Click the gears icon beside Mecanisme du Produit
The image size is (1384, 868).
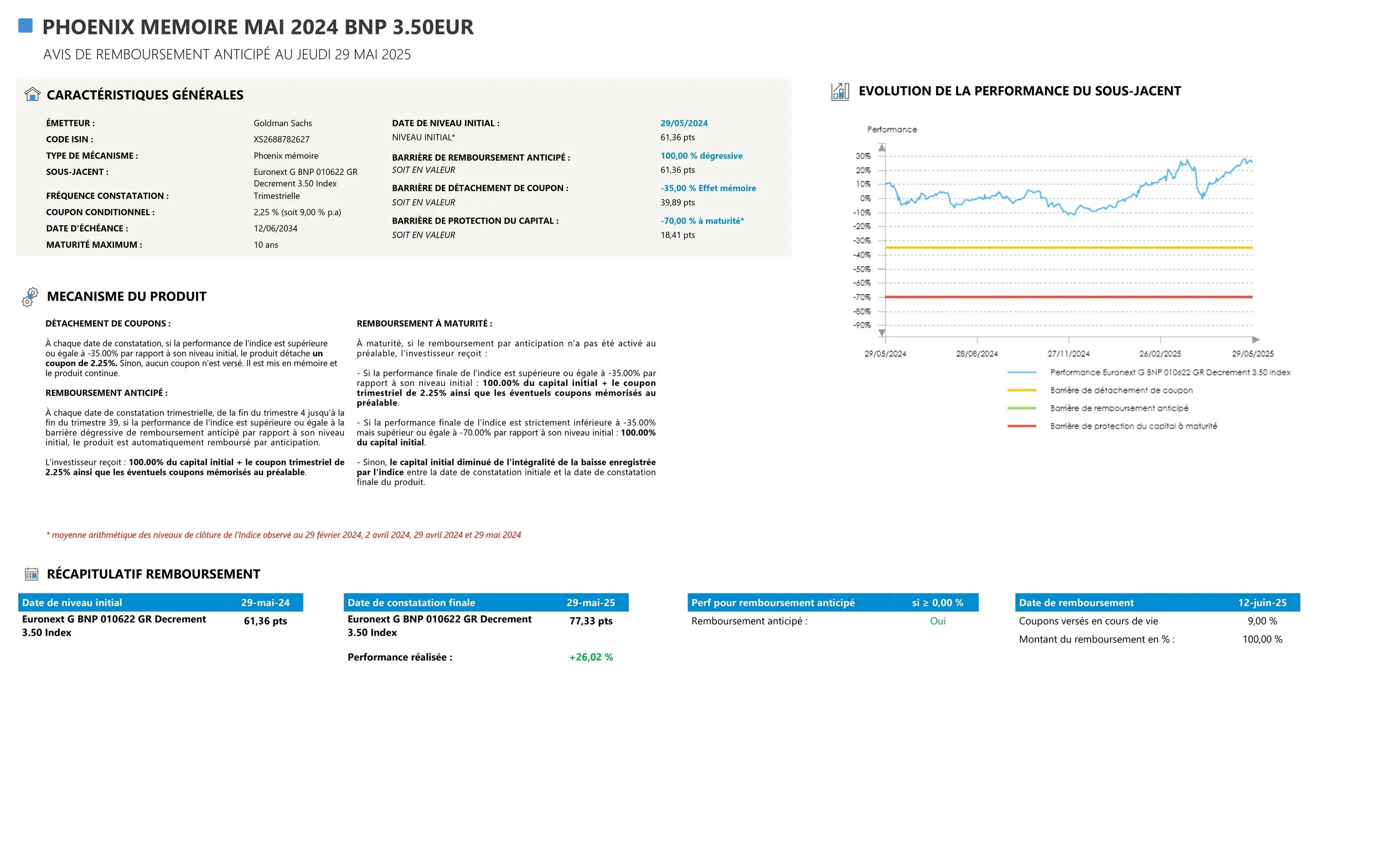(30, 297)
